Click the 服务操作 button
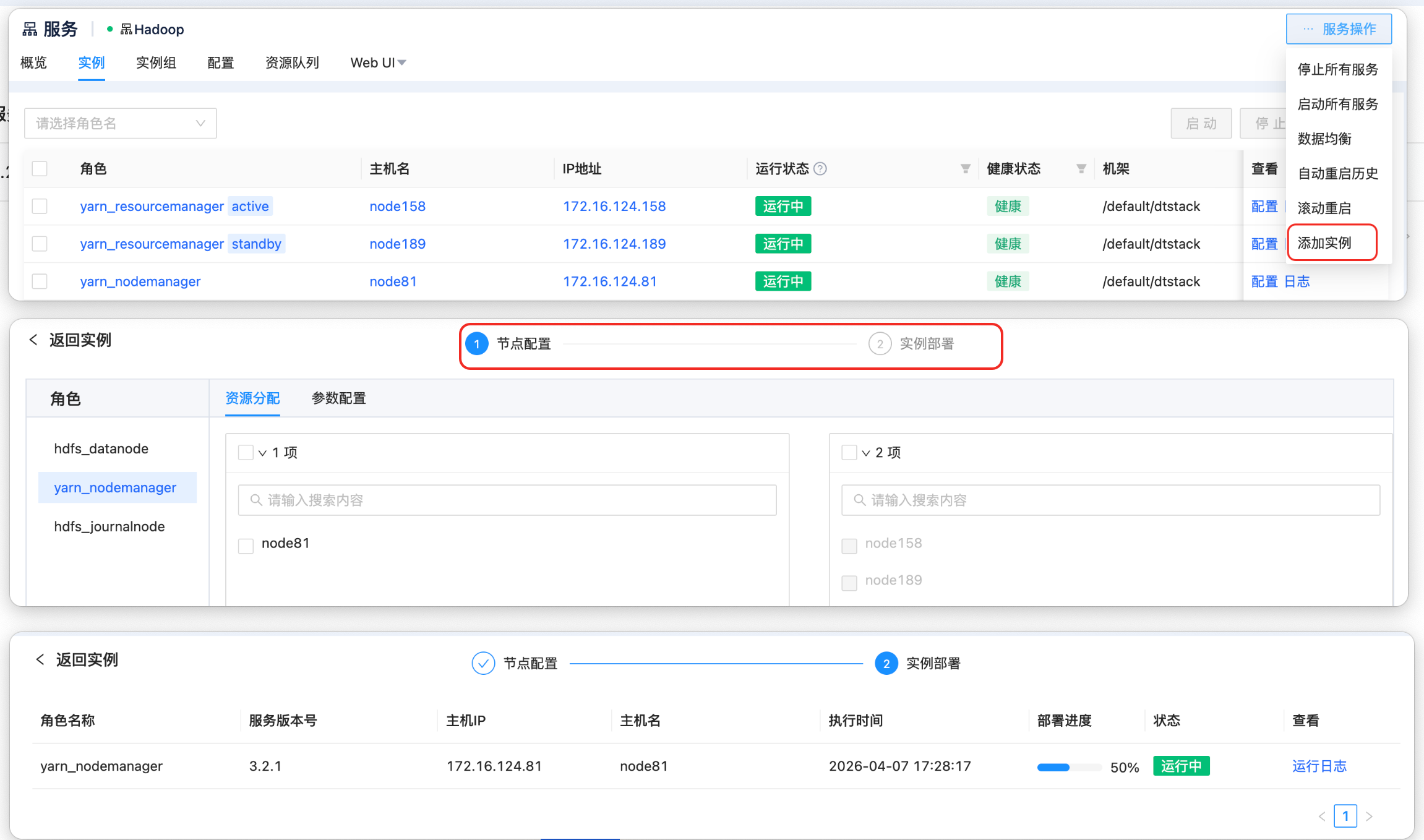1424x840 pixels. click(1339, 29)
